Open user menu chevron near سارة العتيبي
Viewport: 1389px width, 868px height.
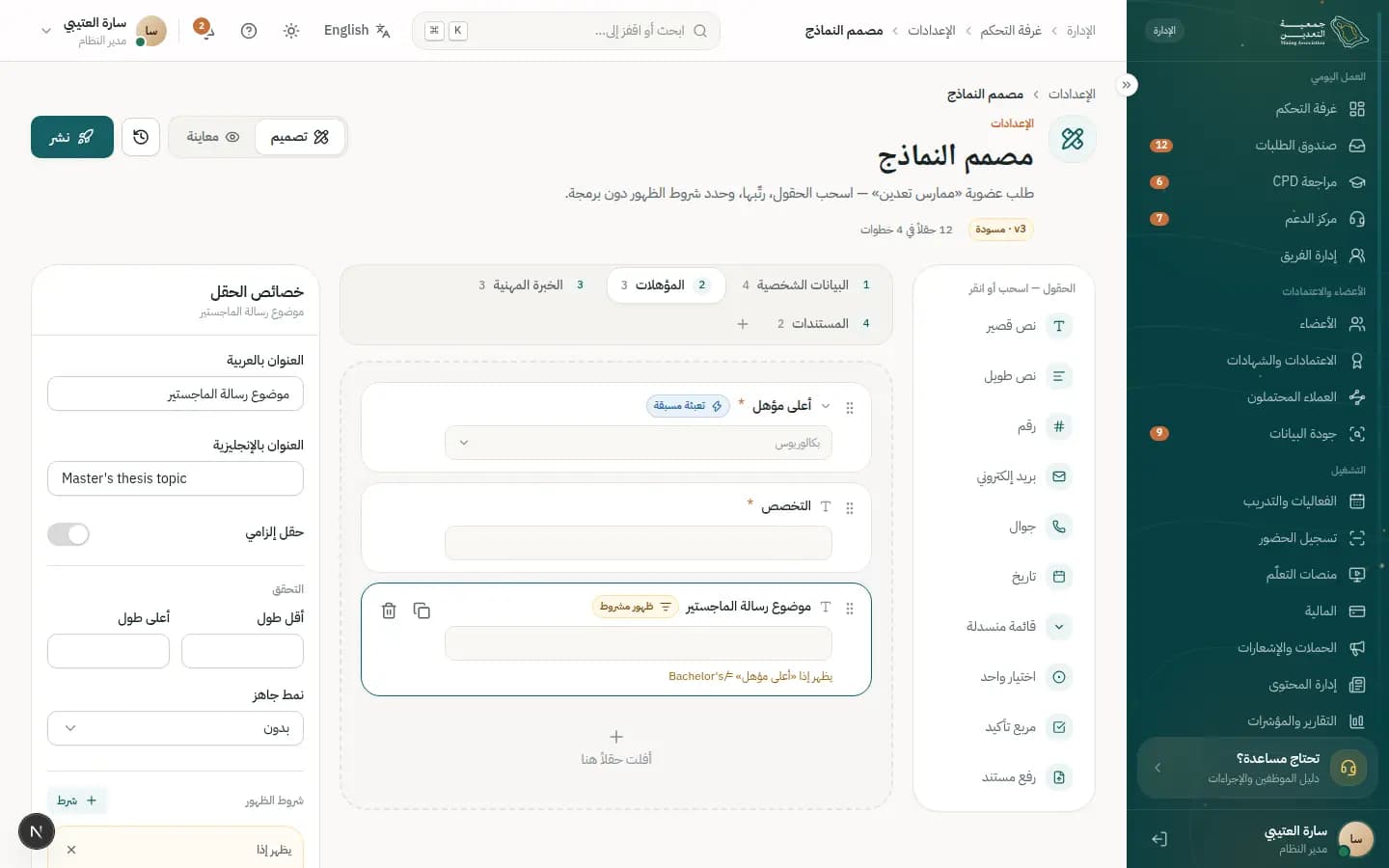pyautogui.click(x=46, y=31)
